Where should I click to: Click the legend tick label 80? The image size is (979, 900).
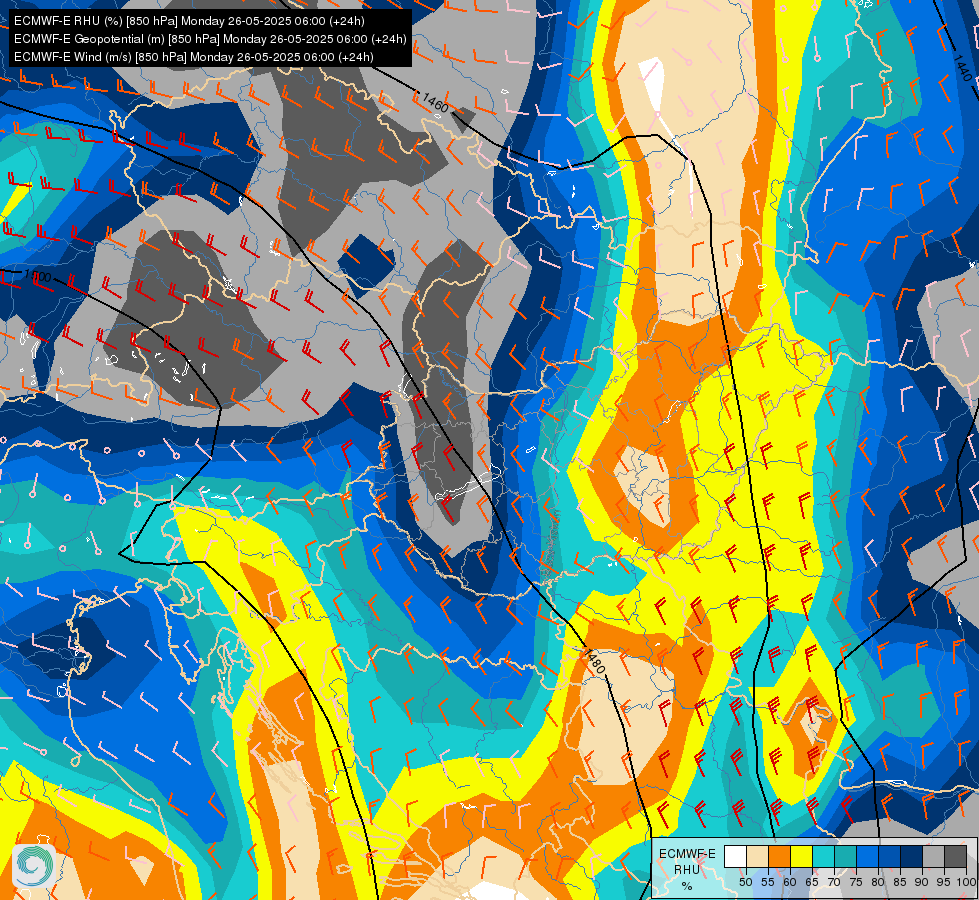(878, 882)
